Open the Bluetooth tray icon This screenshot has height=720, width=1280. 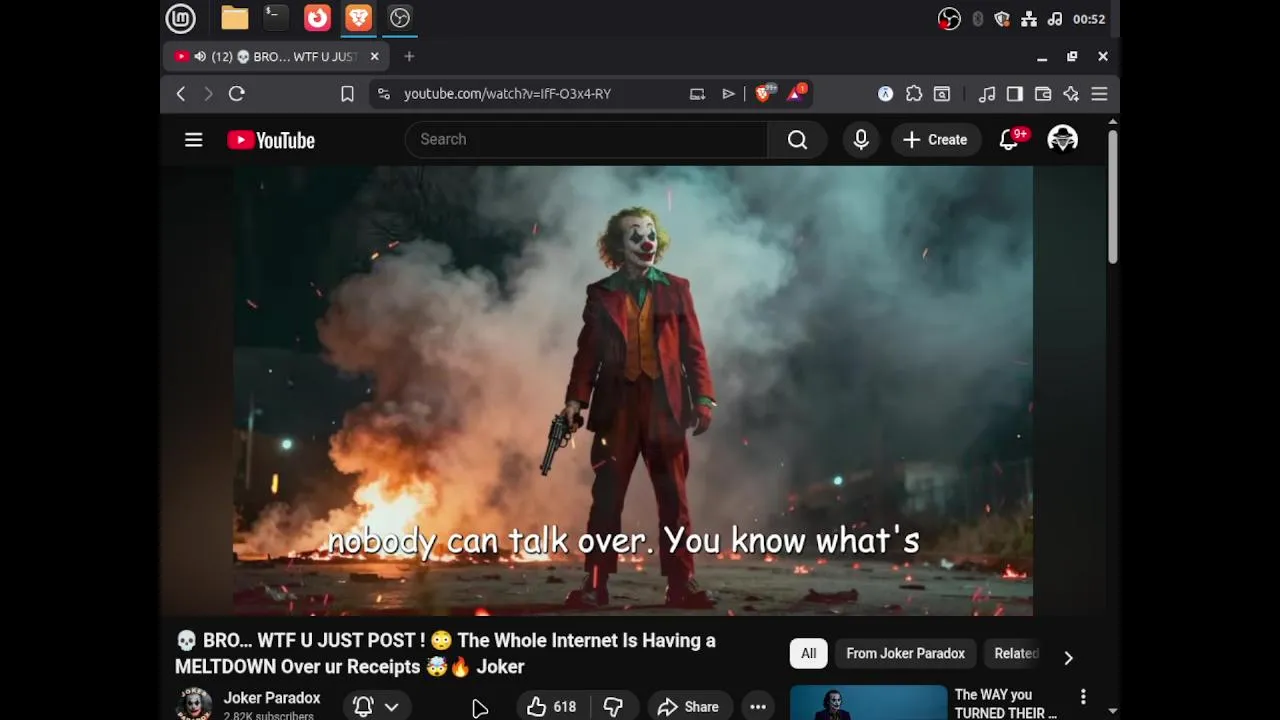tap(977, 19)
